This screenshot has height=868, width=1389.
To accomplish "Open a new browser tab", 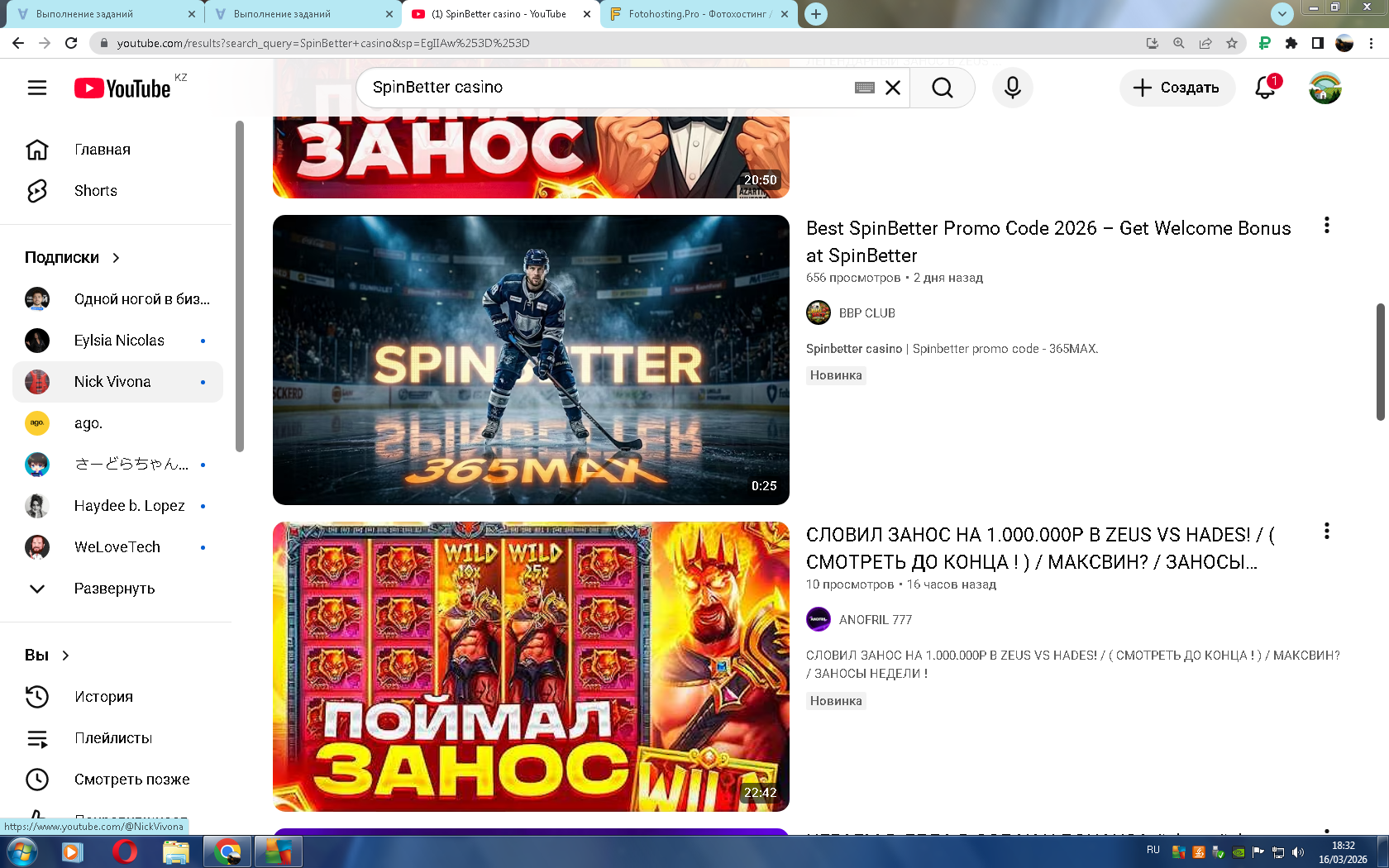I will pos(816,14).
